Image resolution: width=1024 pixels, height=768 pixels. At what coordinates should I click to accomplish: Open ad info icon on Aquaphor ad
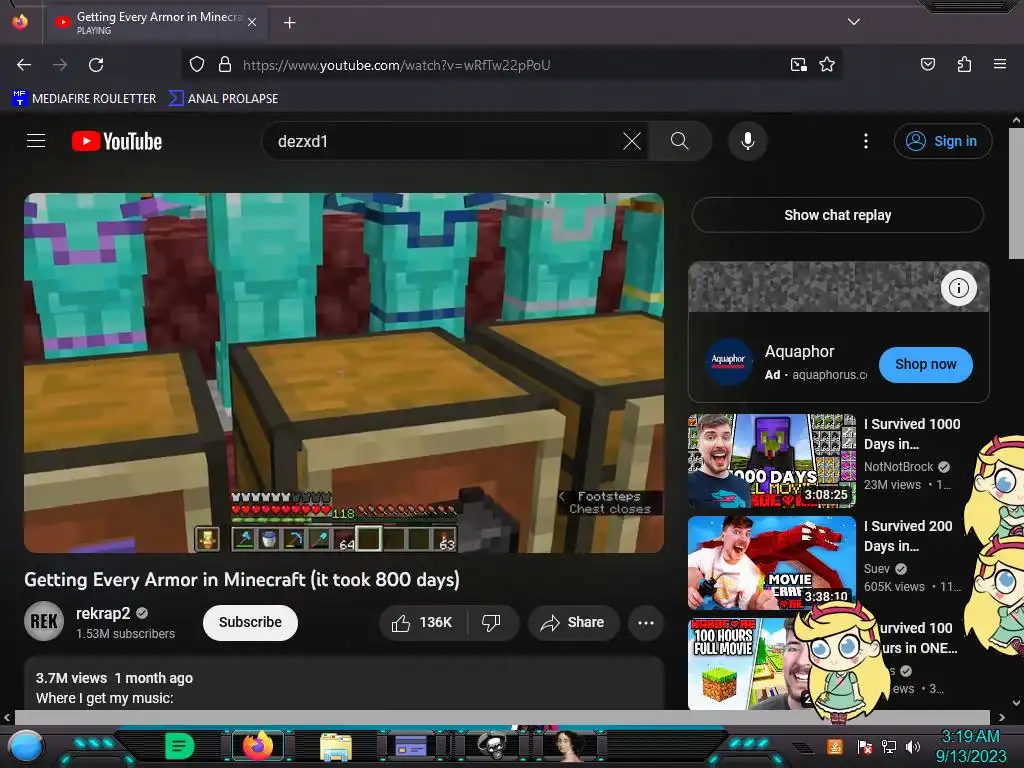[958, 288]
